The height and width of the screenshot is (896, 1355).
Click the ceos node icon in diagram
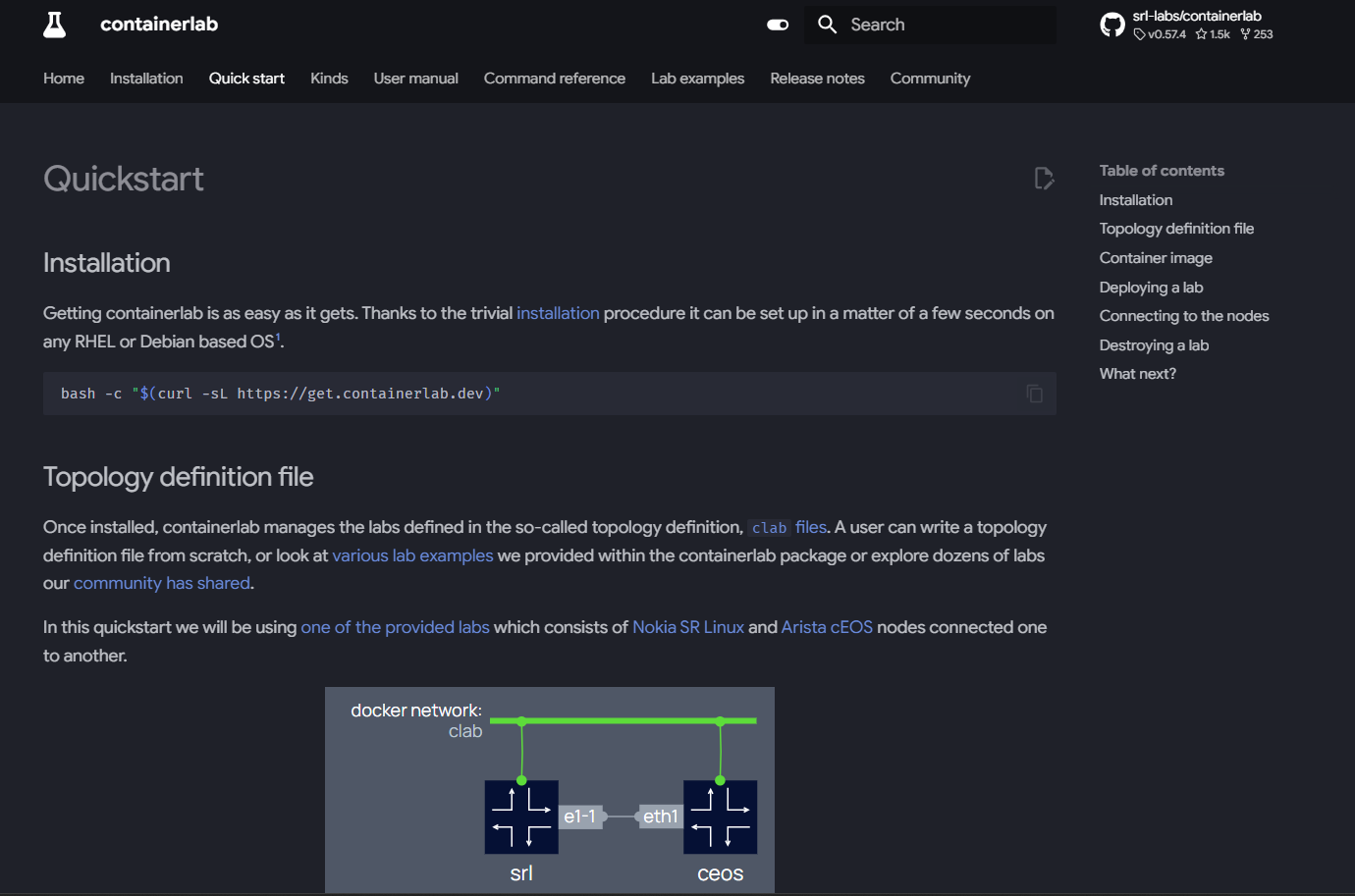pos(720,817)
